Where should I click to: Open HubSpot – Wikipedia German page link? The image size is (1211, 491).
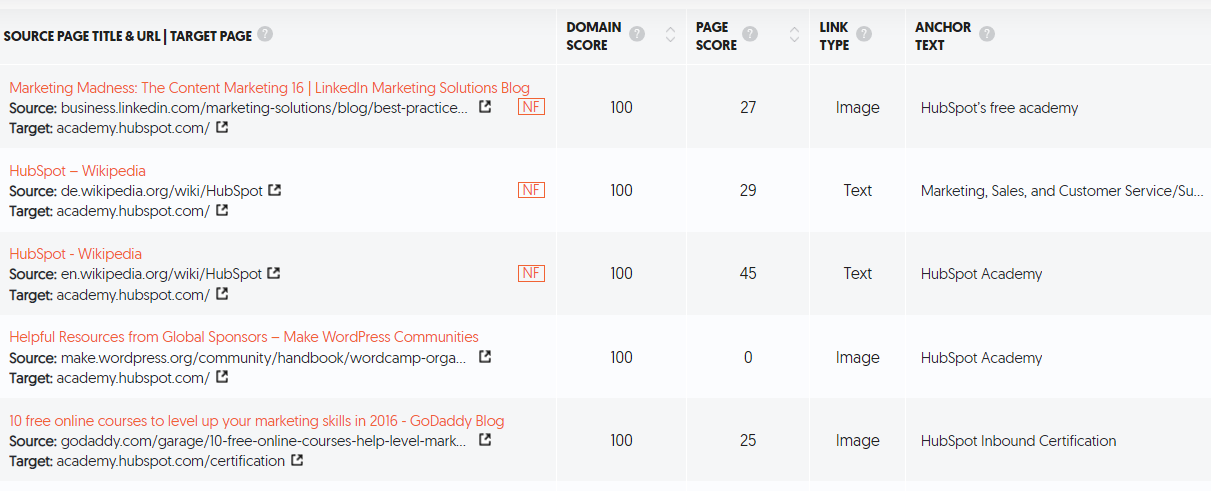(77, 171)
